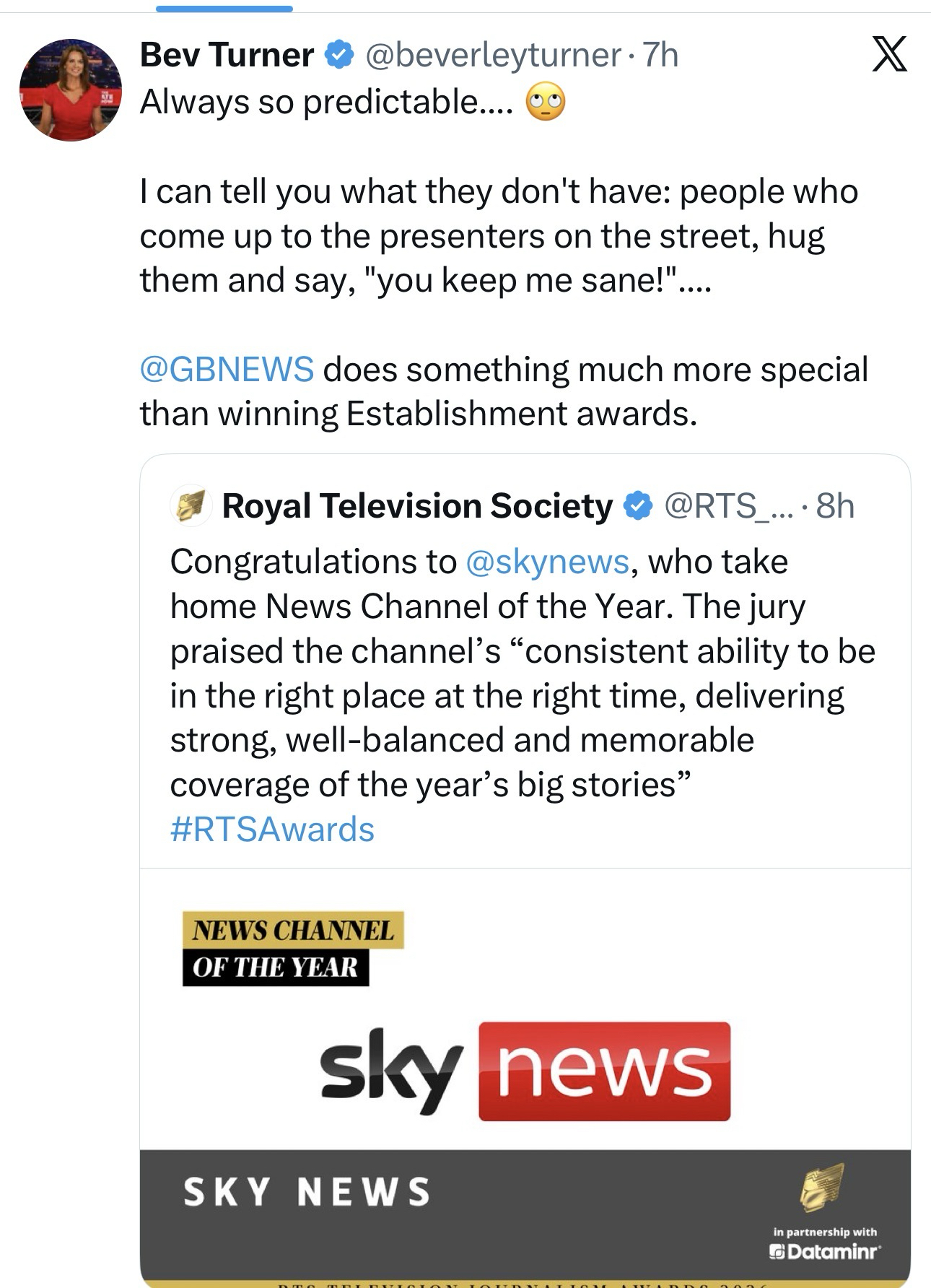Open the @beverleyturner handle link

[x=493, y=56]
